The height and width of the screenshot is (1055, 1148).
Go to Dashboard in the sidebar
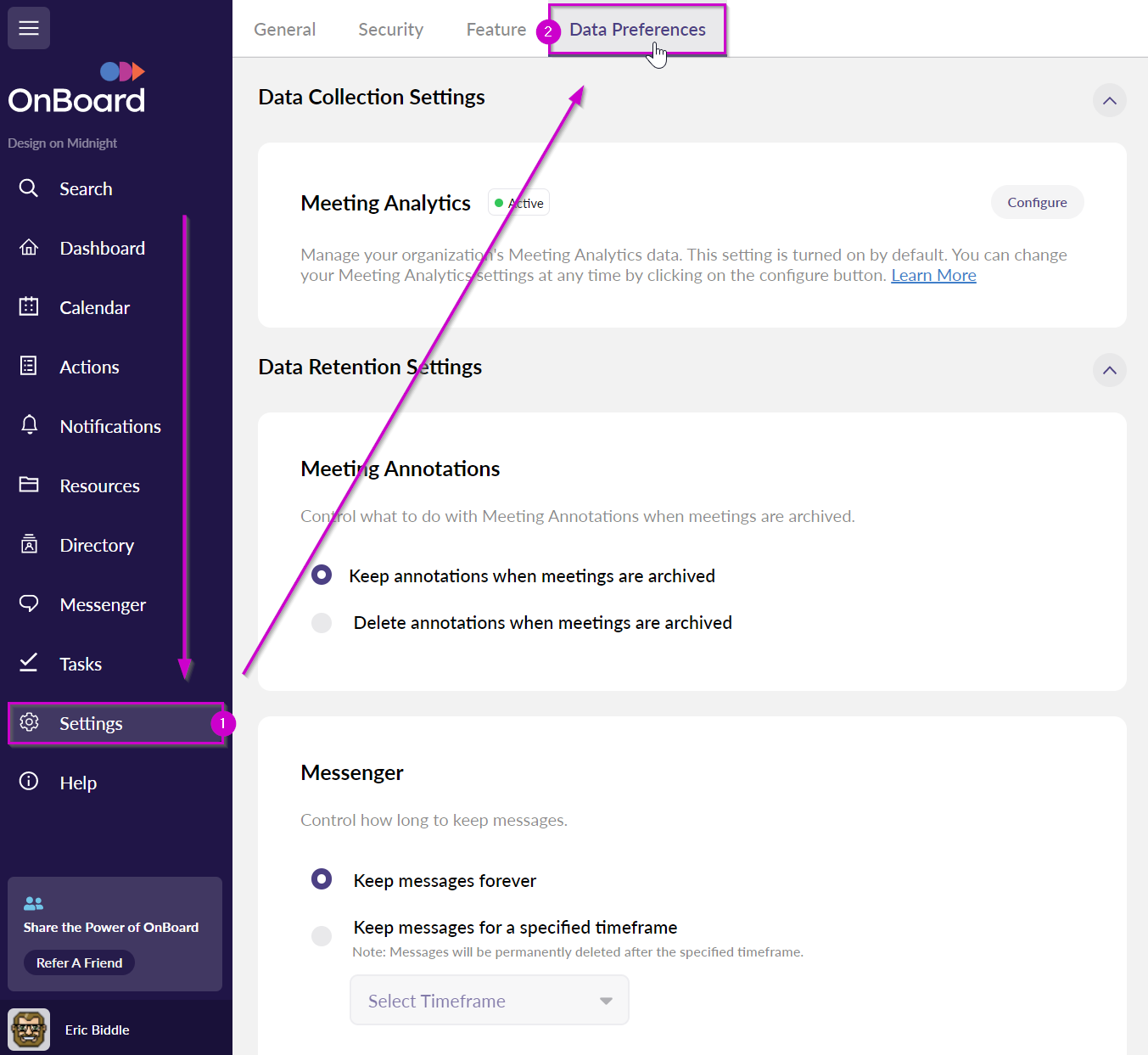click(103, 248)
